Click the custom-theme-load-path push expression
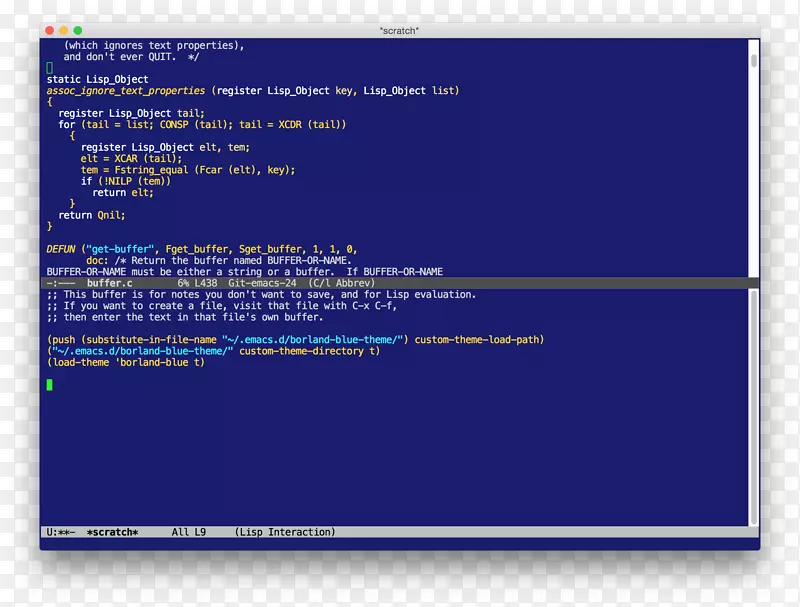The width and height of the screenshot is (800, 607). point(295,339)
